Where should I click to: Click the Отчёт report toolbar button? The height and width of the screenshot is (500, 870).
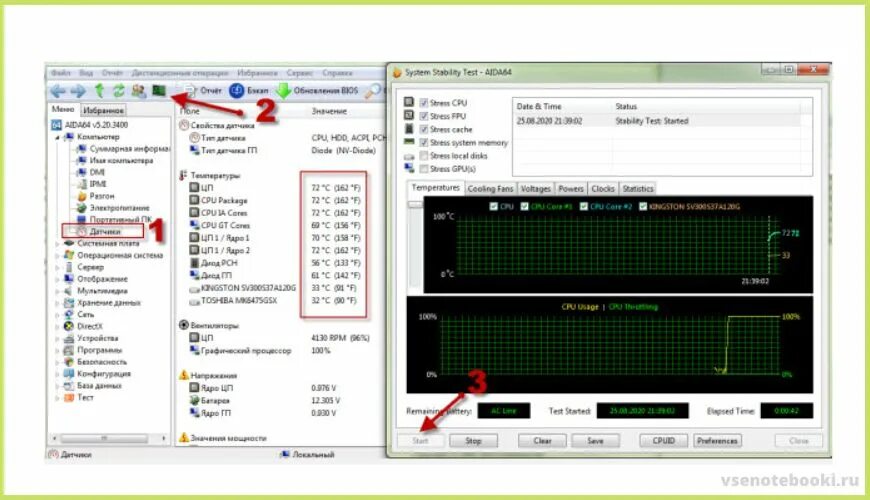coord(203,90)
